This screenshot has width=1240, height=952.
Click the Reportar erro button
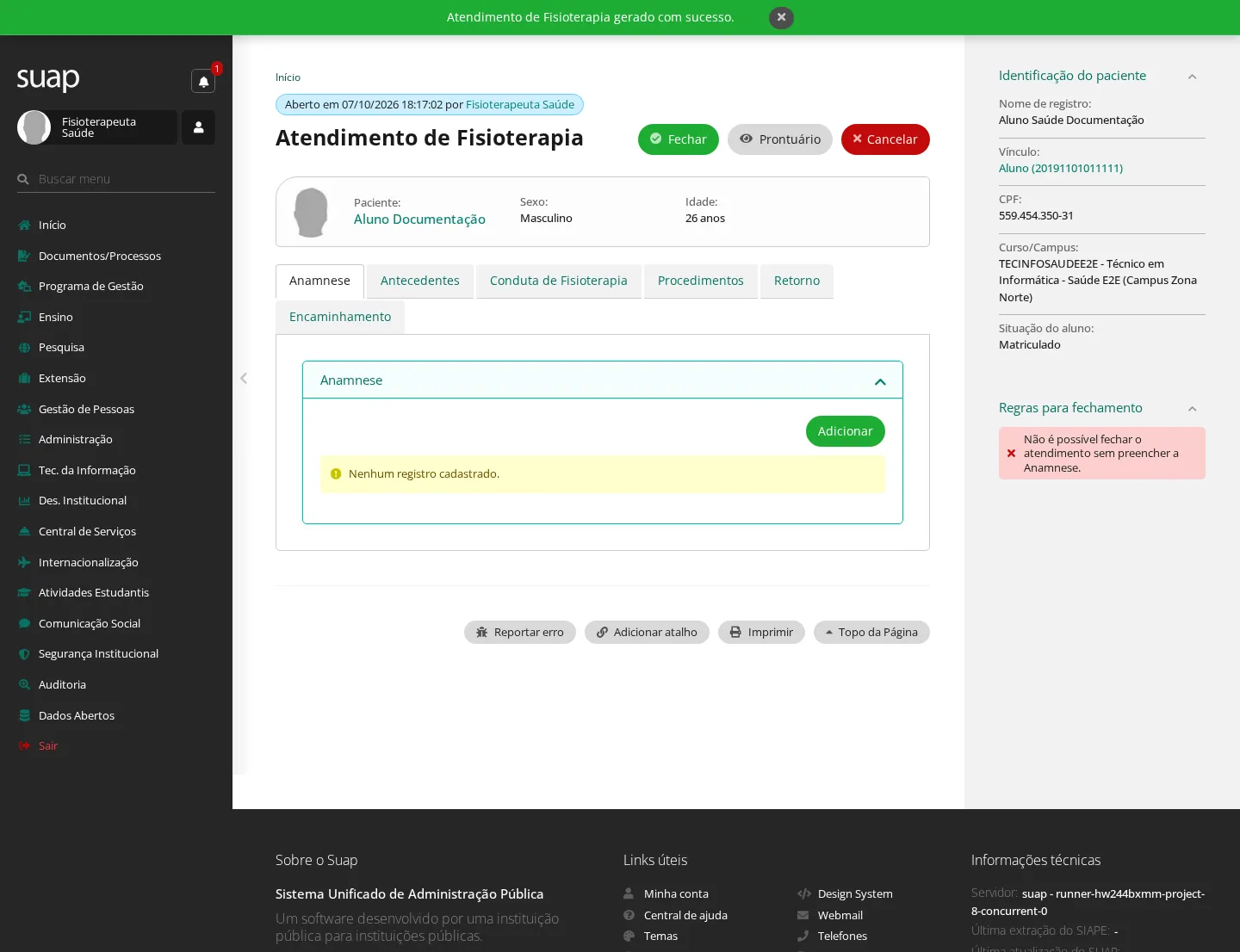pyautogui.click(x=520, y=632)
